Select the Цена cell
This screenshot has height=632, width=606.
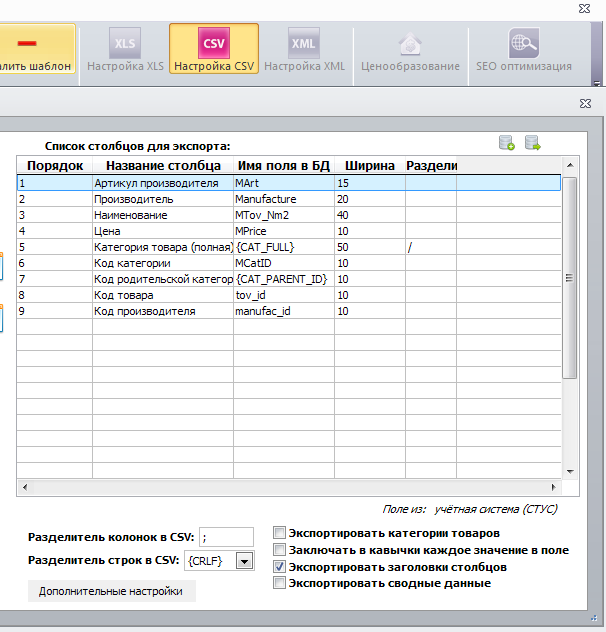[x=163, y=231]
